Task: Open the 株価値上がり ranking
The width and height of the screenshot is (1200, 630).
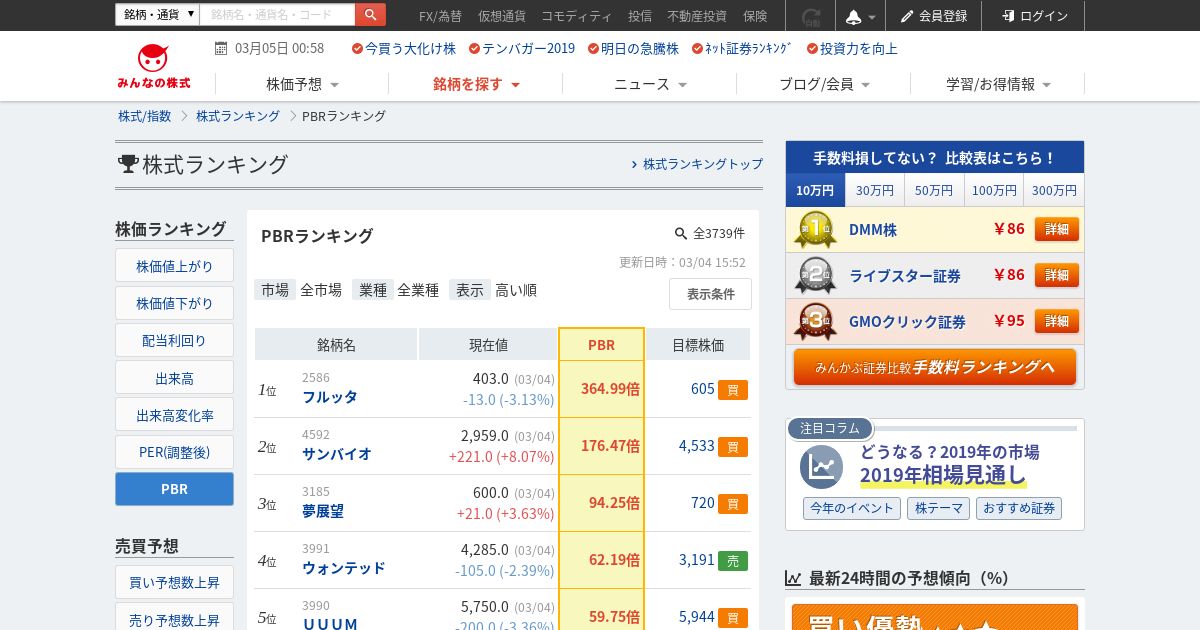Action: coord(174,266)
